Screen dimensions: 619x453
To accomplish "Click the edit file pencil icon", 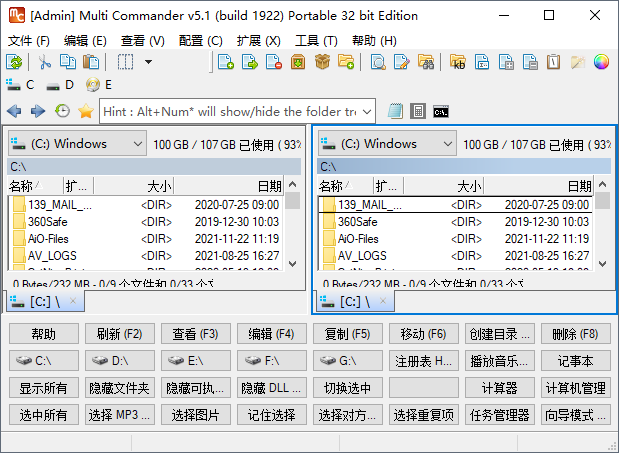I will [402, 62].
